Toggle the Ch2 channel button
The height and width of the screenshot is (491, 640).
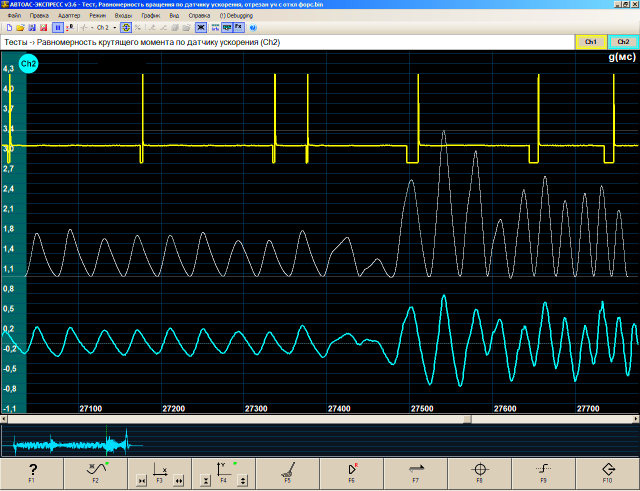(622, 42)
